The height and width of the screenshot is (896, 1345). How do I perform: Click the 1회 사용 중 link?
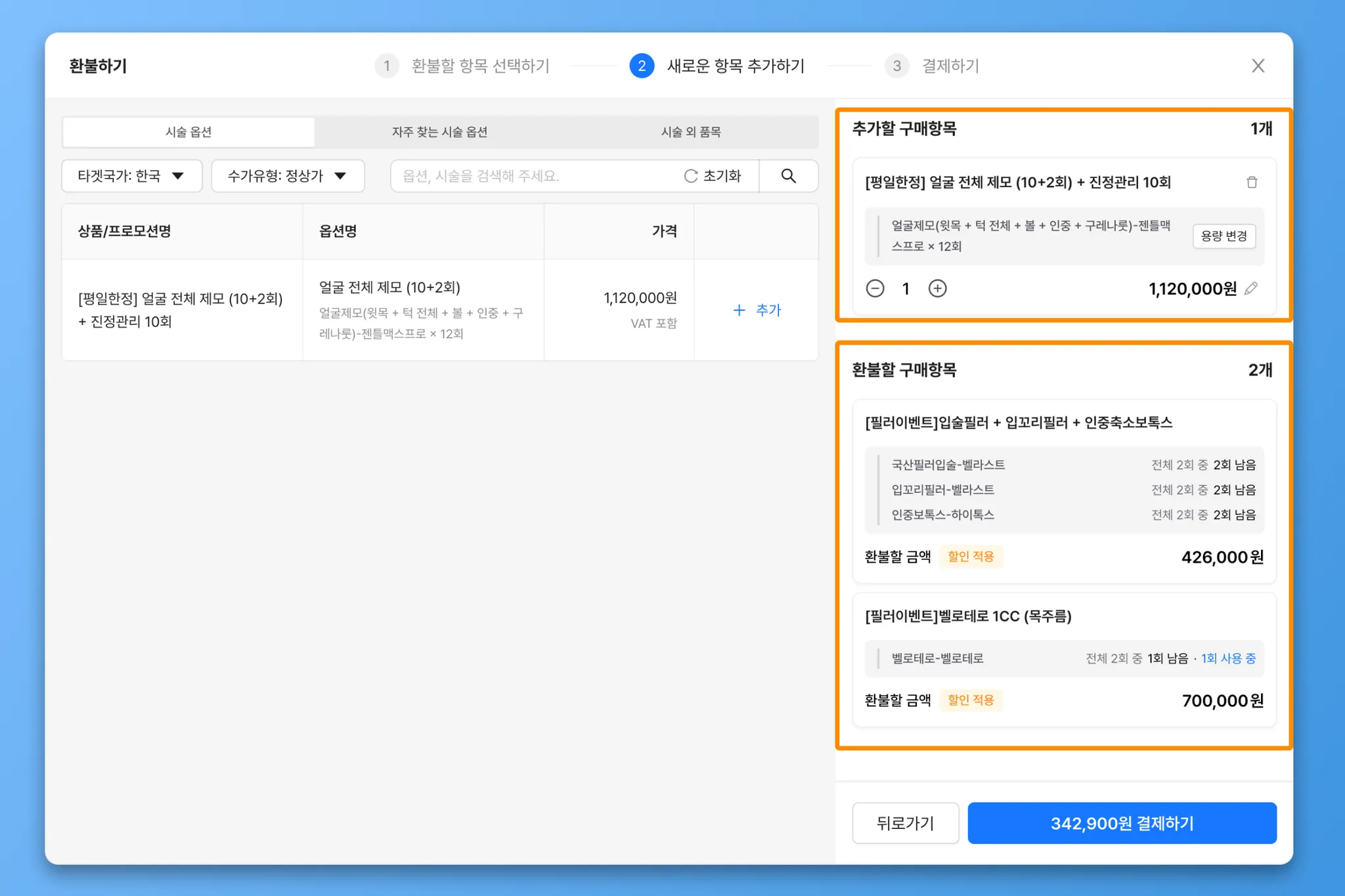tap(1228, 658)
